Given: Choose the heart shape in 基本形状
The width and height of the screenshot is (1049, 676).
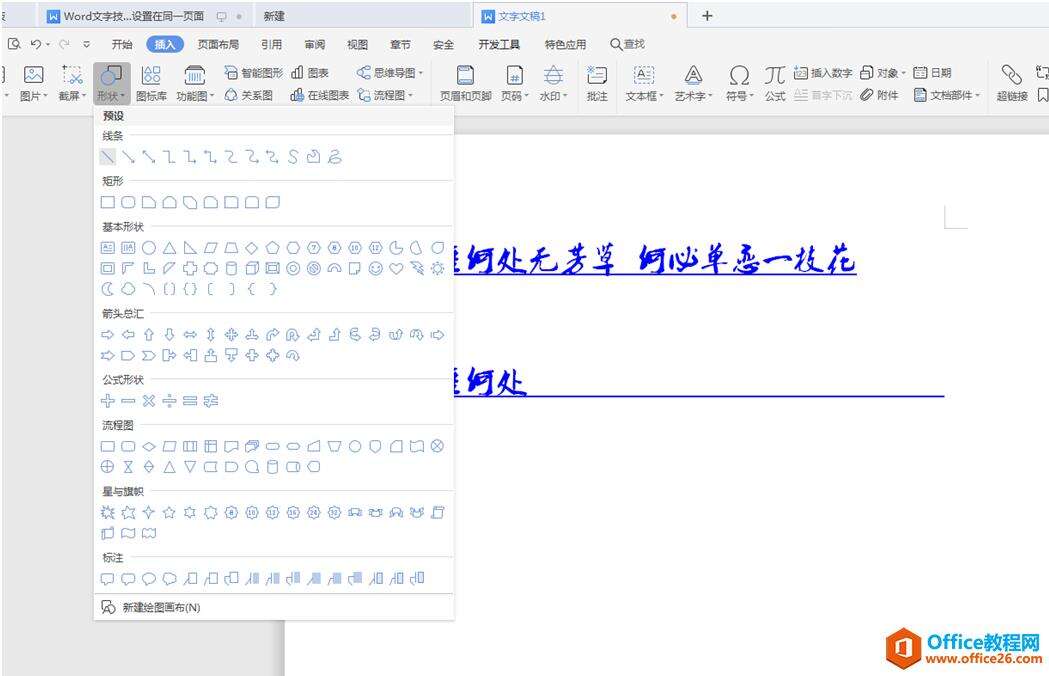Looking at the screenshot, I should point(396,268).
